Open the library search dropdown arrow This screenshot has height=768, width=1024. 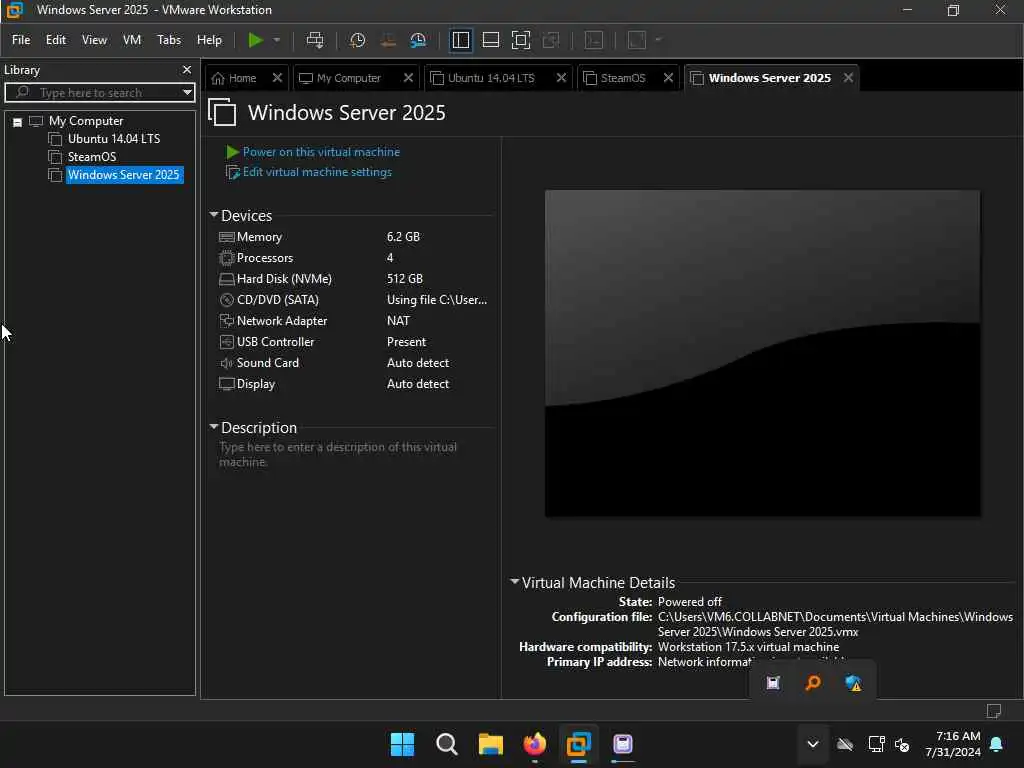click(x=187, y=93)
